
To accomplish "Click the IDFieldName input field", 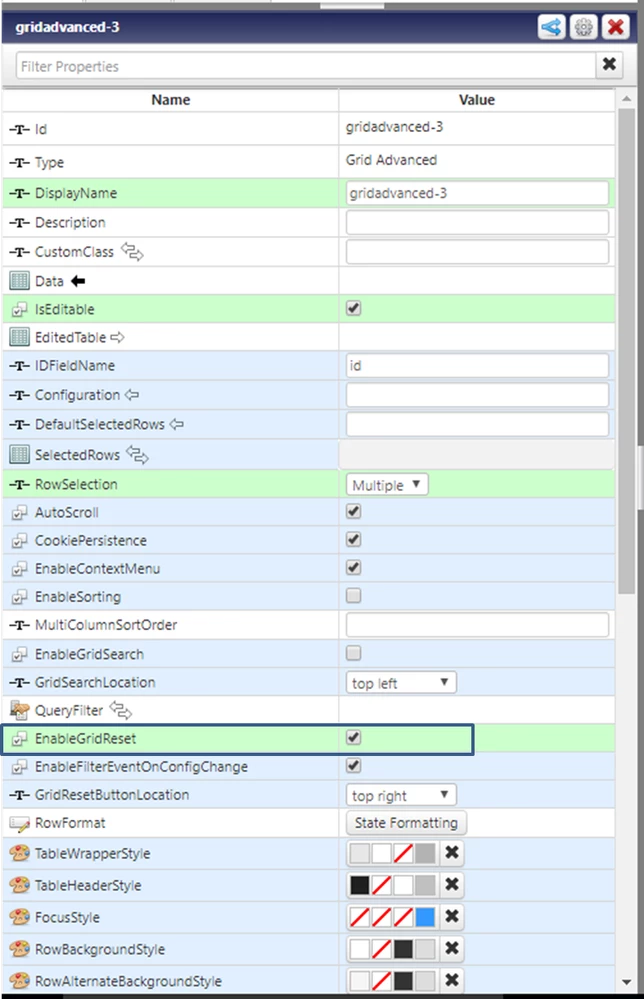I will [477, 366].
